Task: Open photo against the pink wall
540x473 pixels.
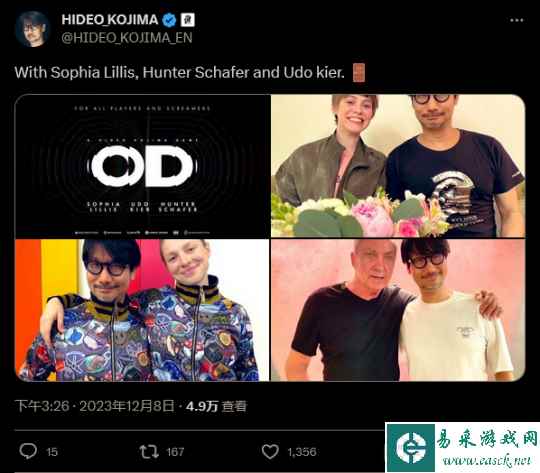Action: tap(398, 310)
